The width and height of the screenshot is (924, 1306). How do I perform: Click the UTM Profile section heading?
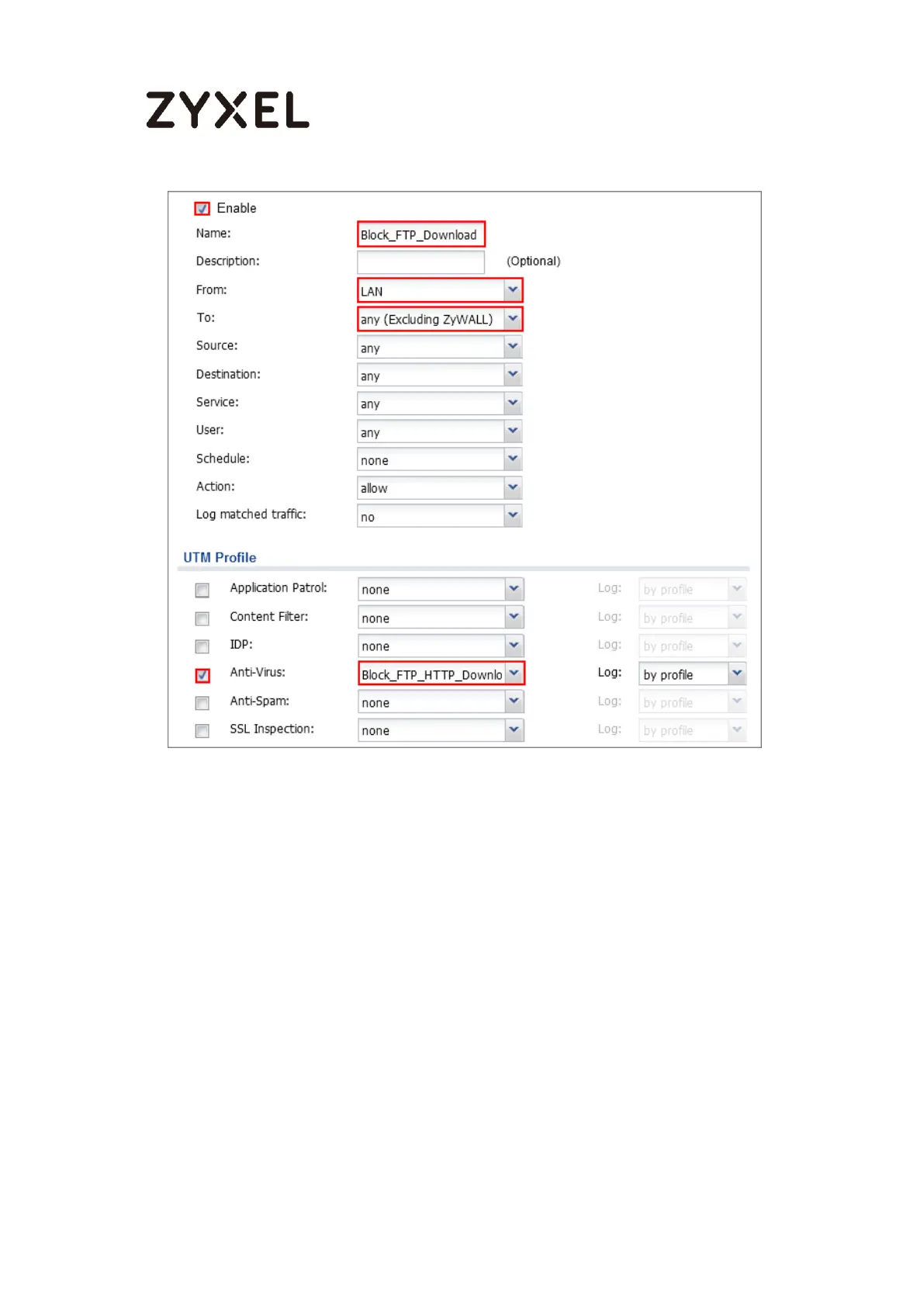[x=220, y=557]
